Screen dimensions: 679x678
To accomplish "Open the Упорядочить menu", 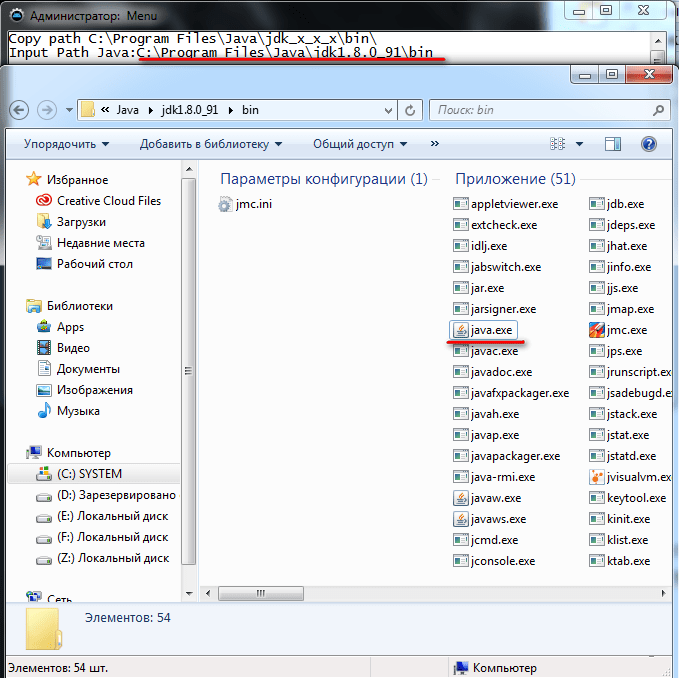I will coord(66,144).
